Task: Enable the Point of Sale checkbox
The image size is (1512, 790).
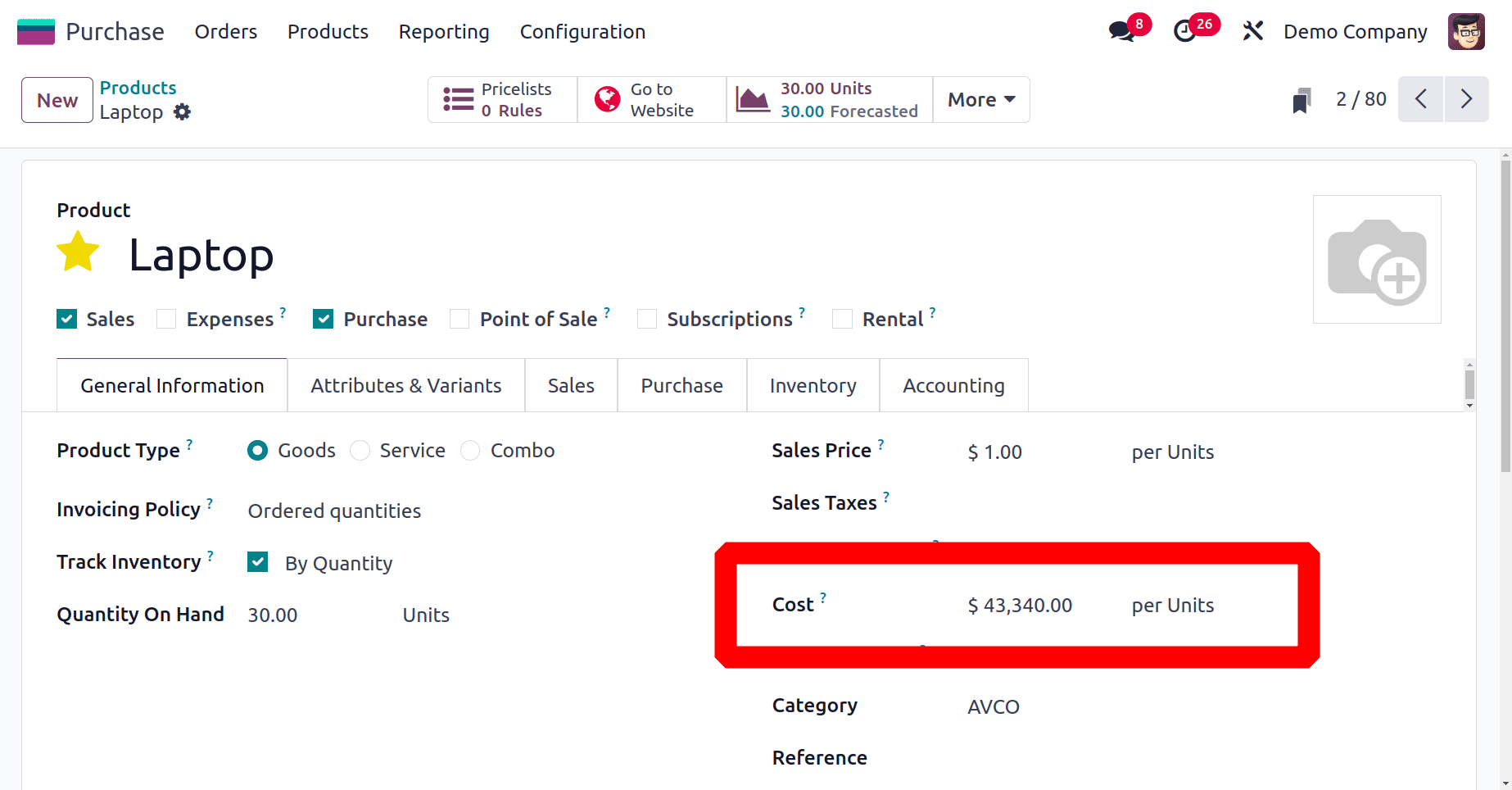Action: point(459,319)
